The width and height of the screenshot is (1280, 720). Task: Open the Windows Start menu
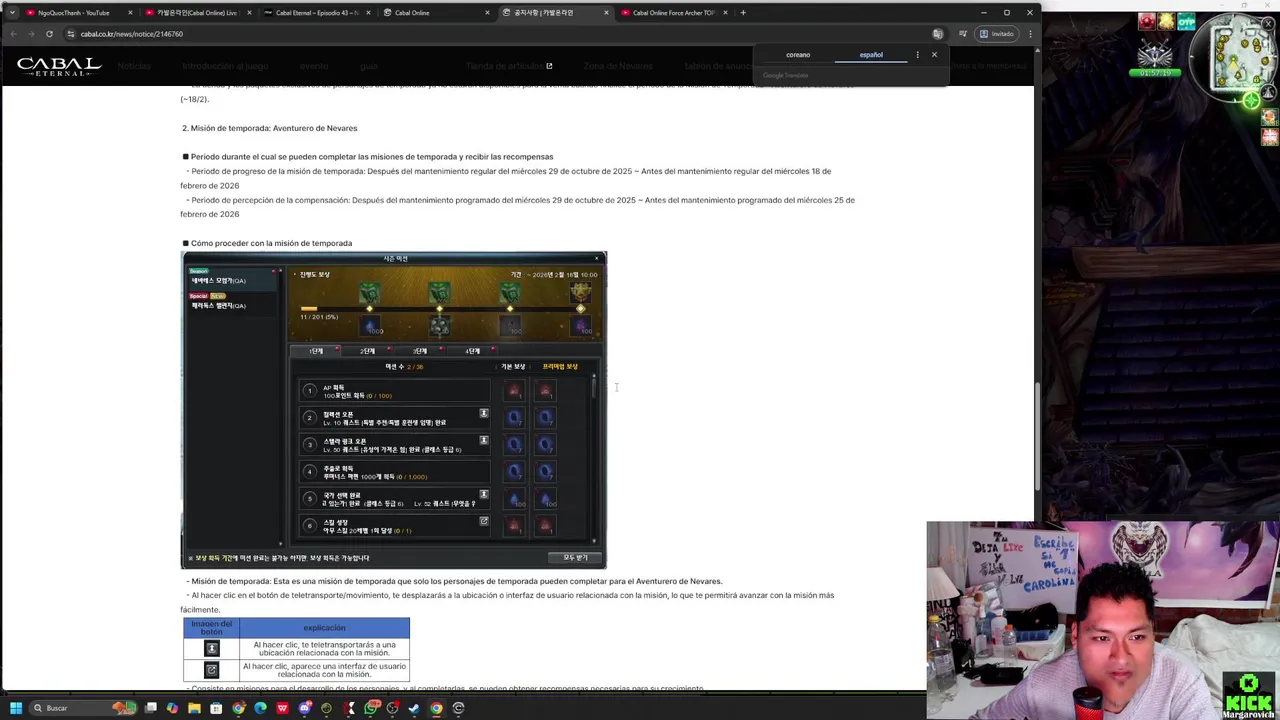[15, 708]
